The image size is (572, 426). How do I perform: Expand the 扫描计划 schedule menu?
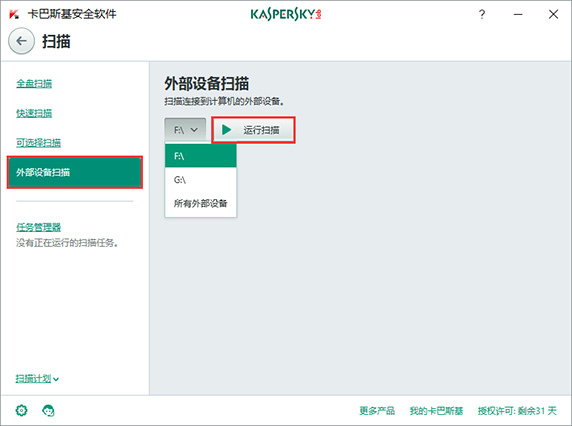(x=37, y=379)
